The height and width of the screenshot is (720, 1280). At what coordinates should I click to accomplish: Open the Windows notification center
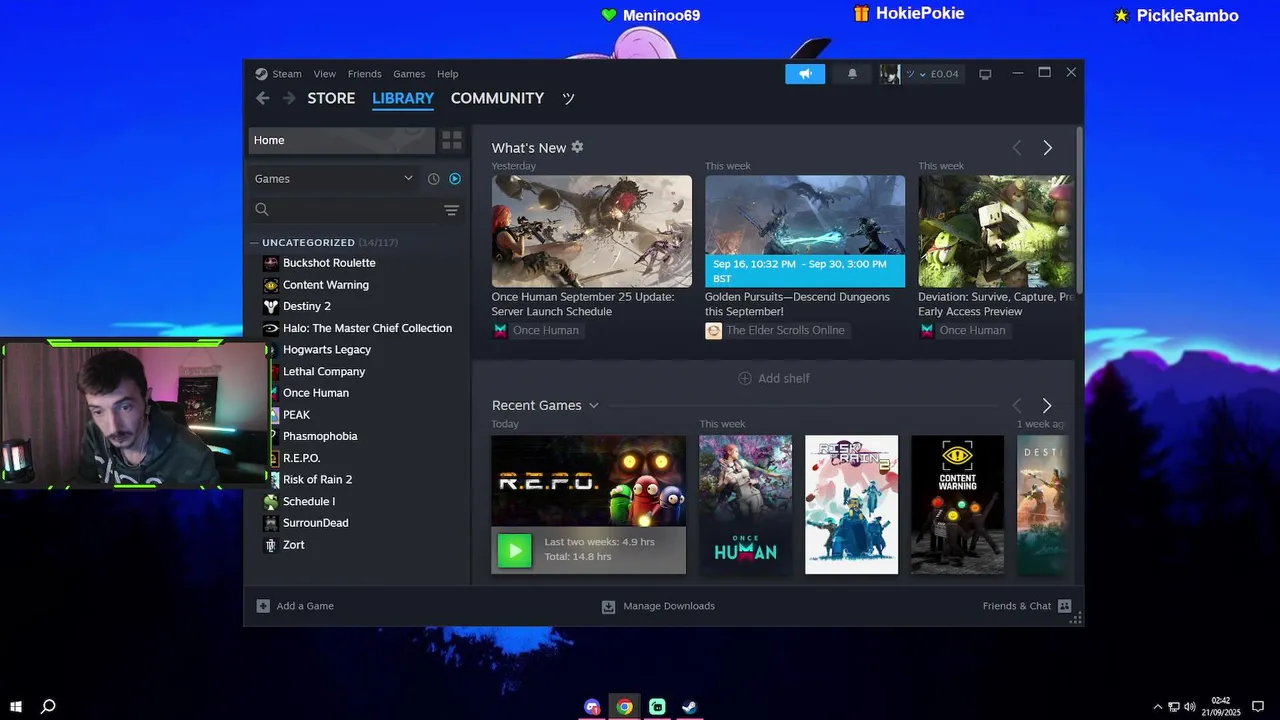click(x=1258, y=707)
